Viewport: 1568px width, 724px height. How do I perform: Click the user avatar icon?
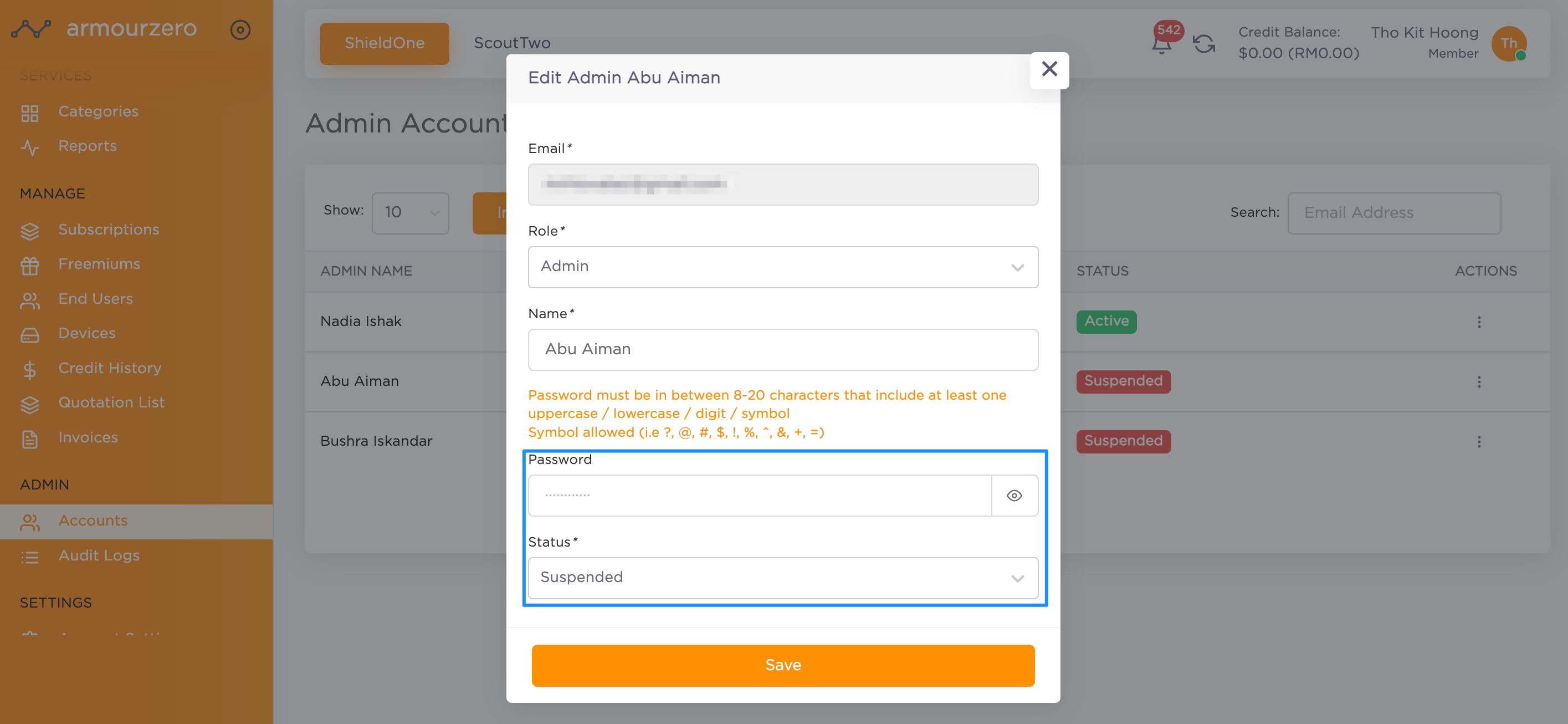point(1508,43)
